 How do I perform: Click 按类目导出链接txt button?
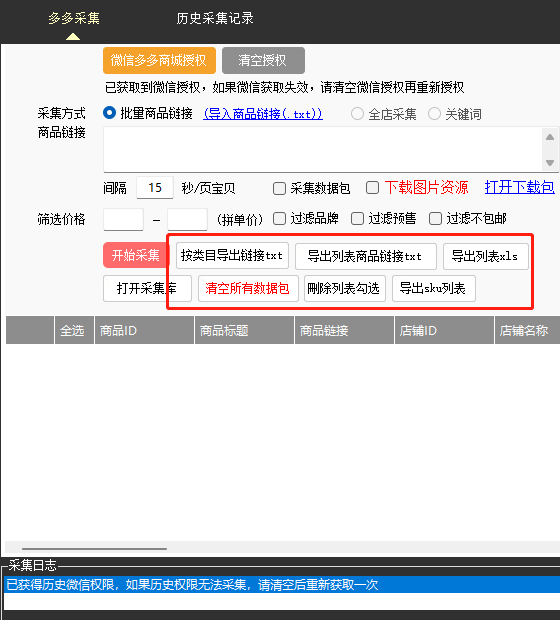pyautogui.click(x=232, y=256)
